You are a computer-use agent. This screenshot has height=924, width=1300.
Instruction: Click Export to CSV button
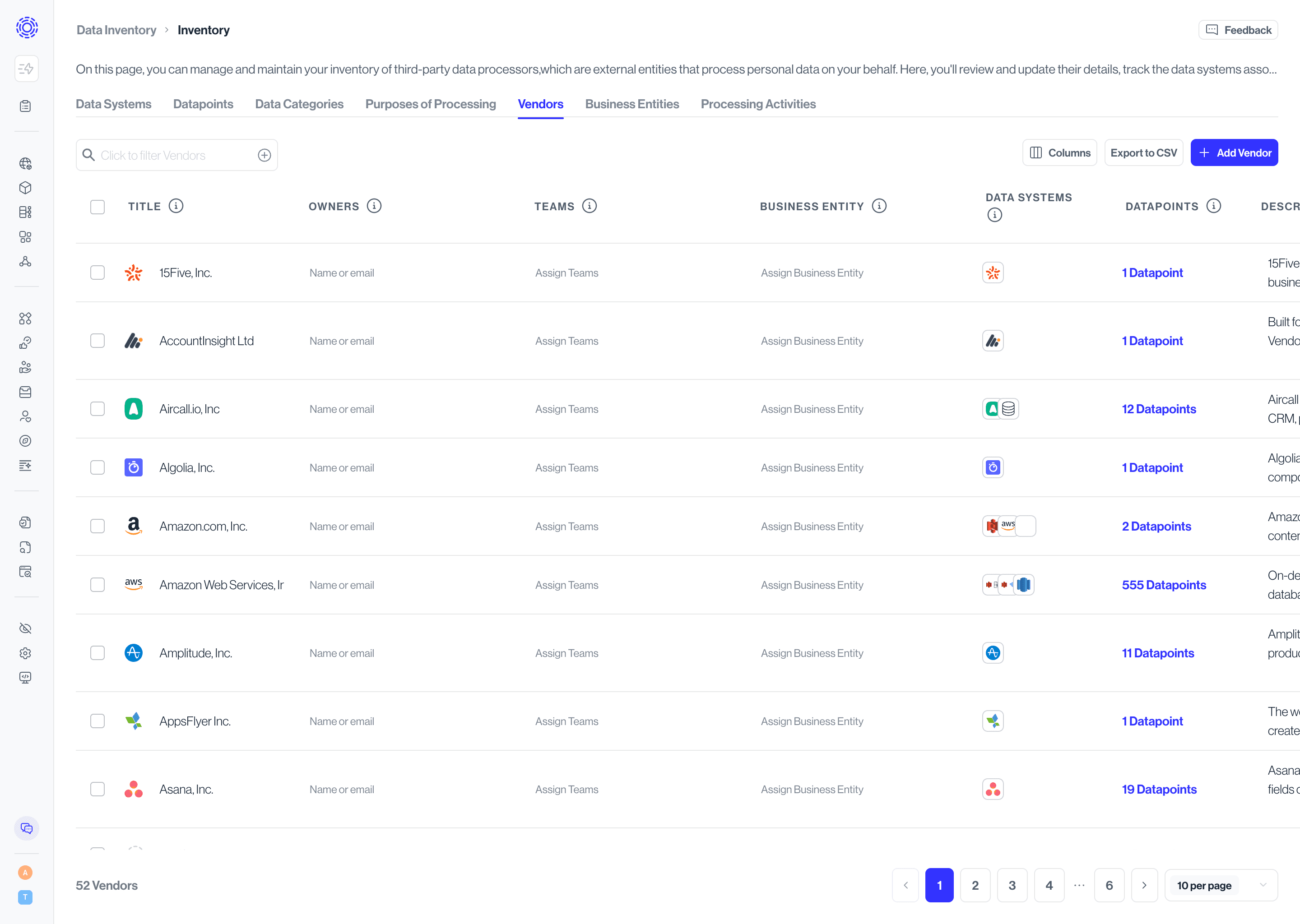1143,153
